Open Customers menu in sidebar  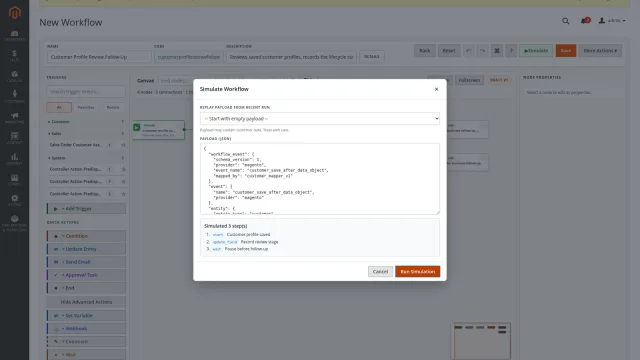pyautogui.click(x=14, y=97)
